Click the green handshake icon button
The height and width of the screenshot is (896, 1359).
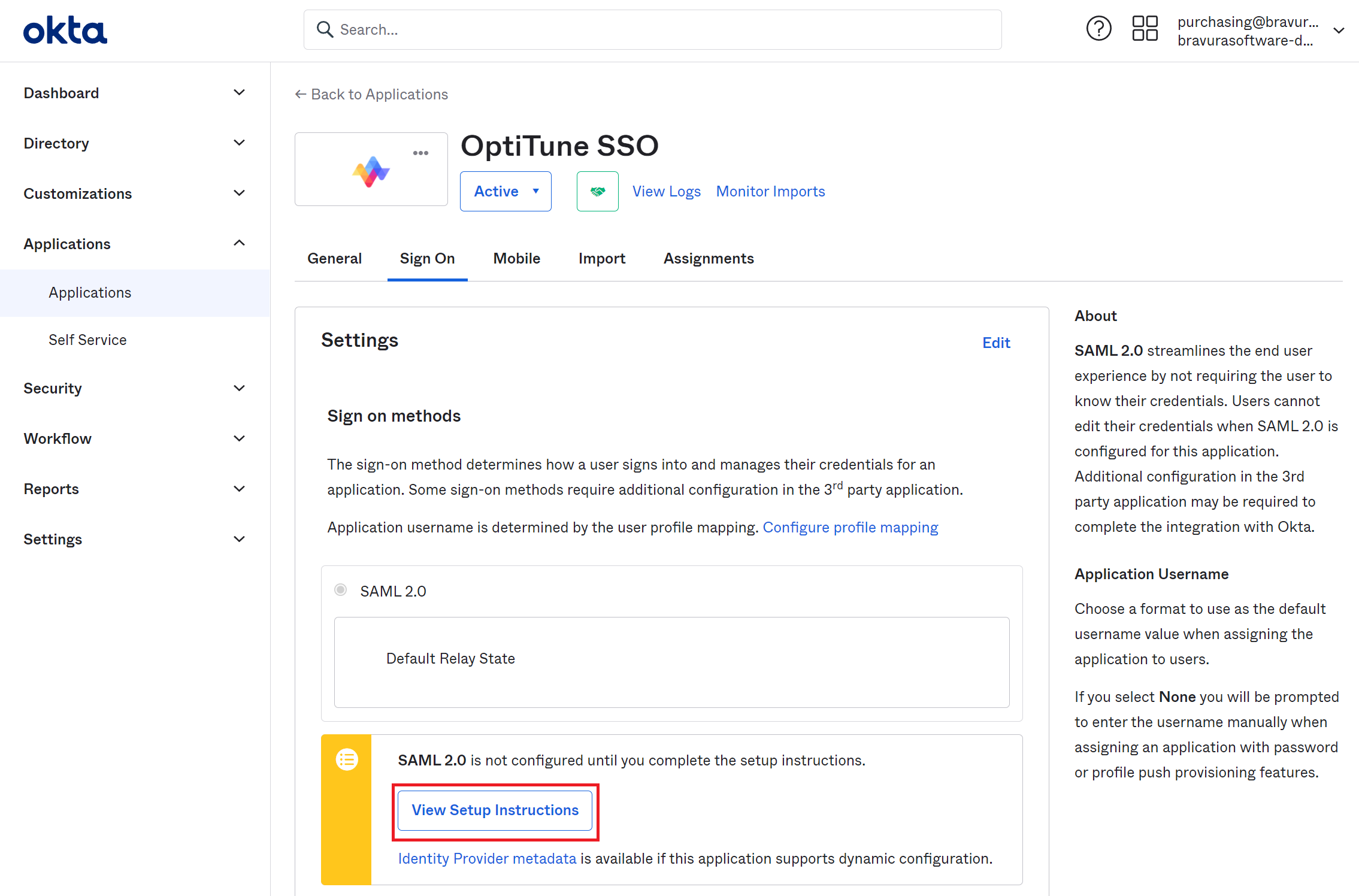click(x=597, y=191)
